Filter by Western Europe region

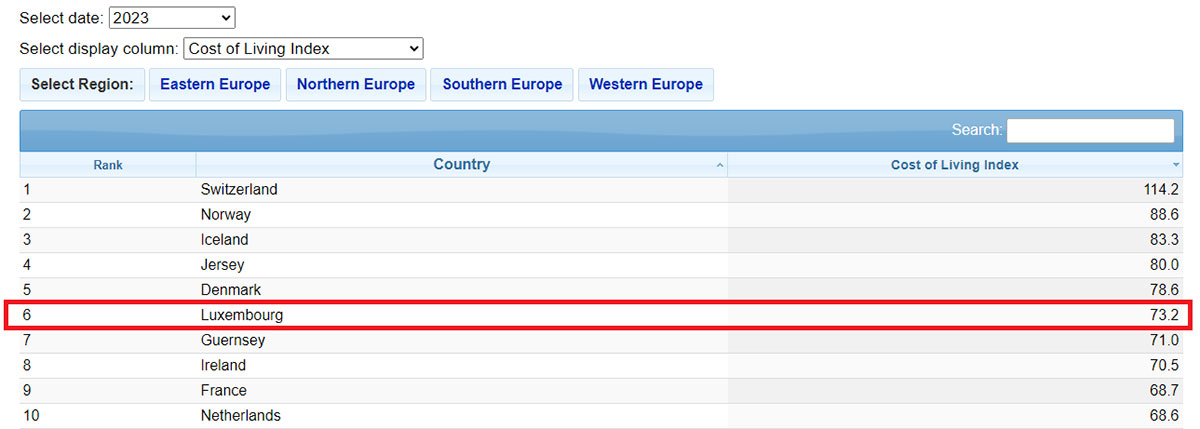(x=646, y=84)
